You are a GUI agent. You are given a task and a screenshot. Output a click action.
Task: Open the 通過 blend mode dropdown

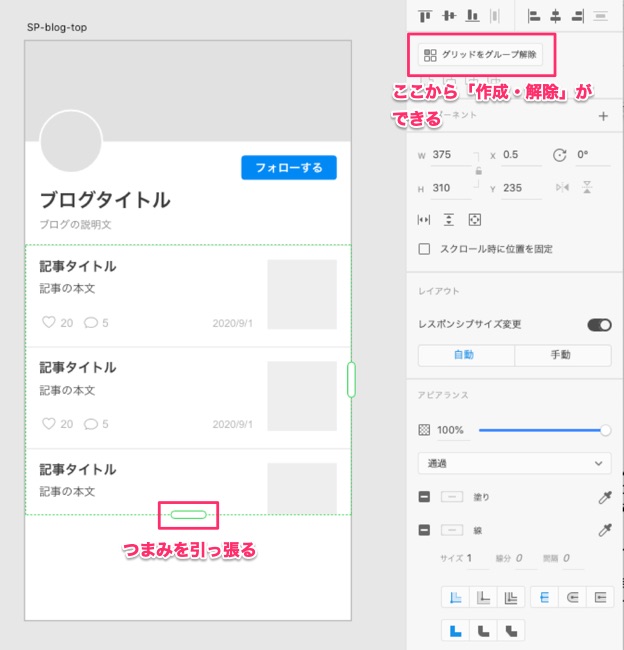point(514,463)
